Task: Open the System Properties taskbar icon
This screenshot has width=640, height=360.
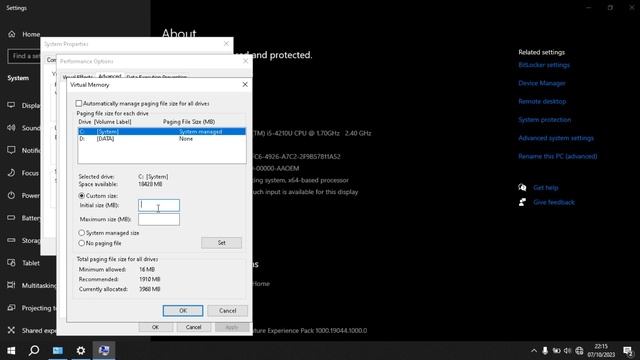Action: tap(104, 350)
